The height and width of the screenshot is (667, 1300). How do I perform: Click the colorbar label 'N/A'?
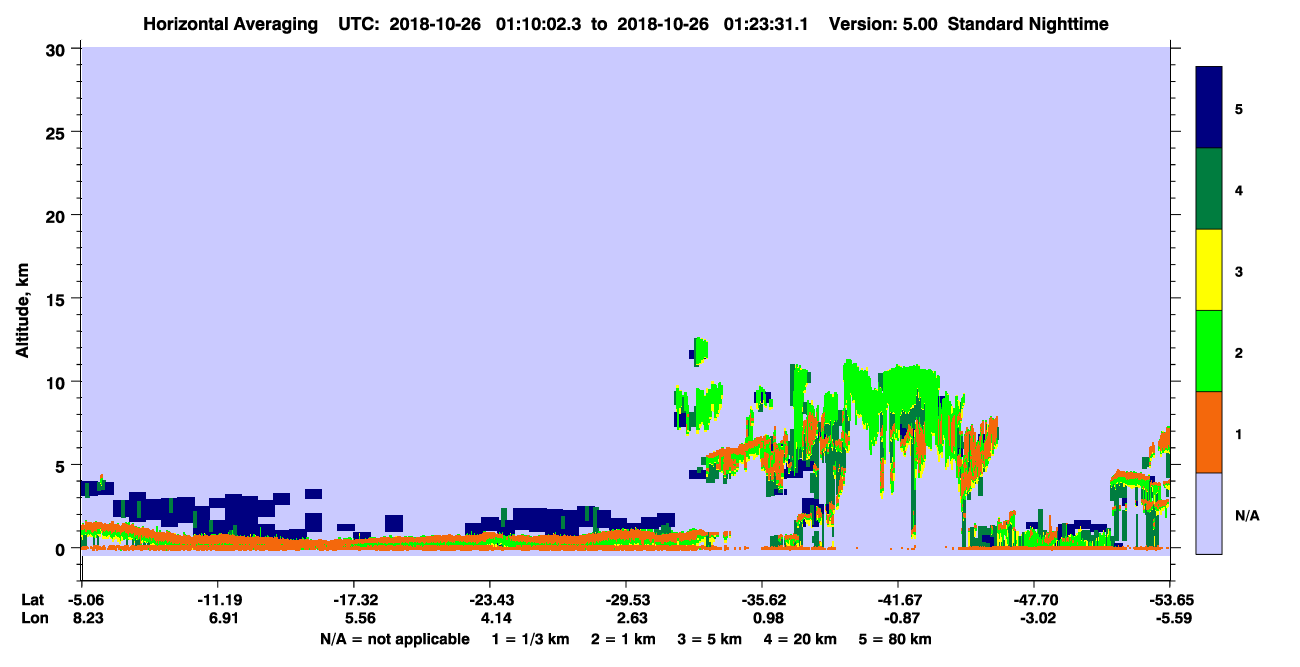point(1246,515)
